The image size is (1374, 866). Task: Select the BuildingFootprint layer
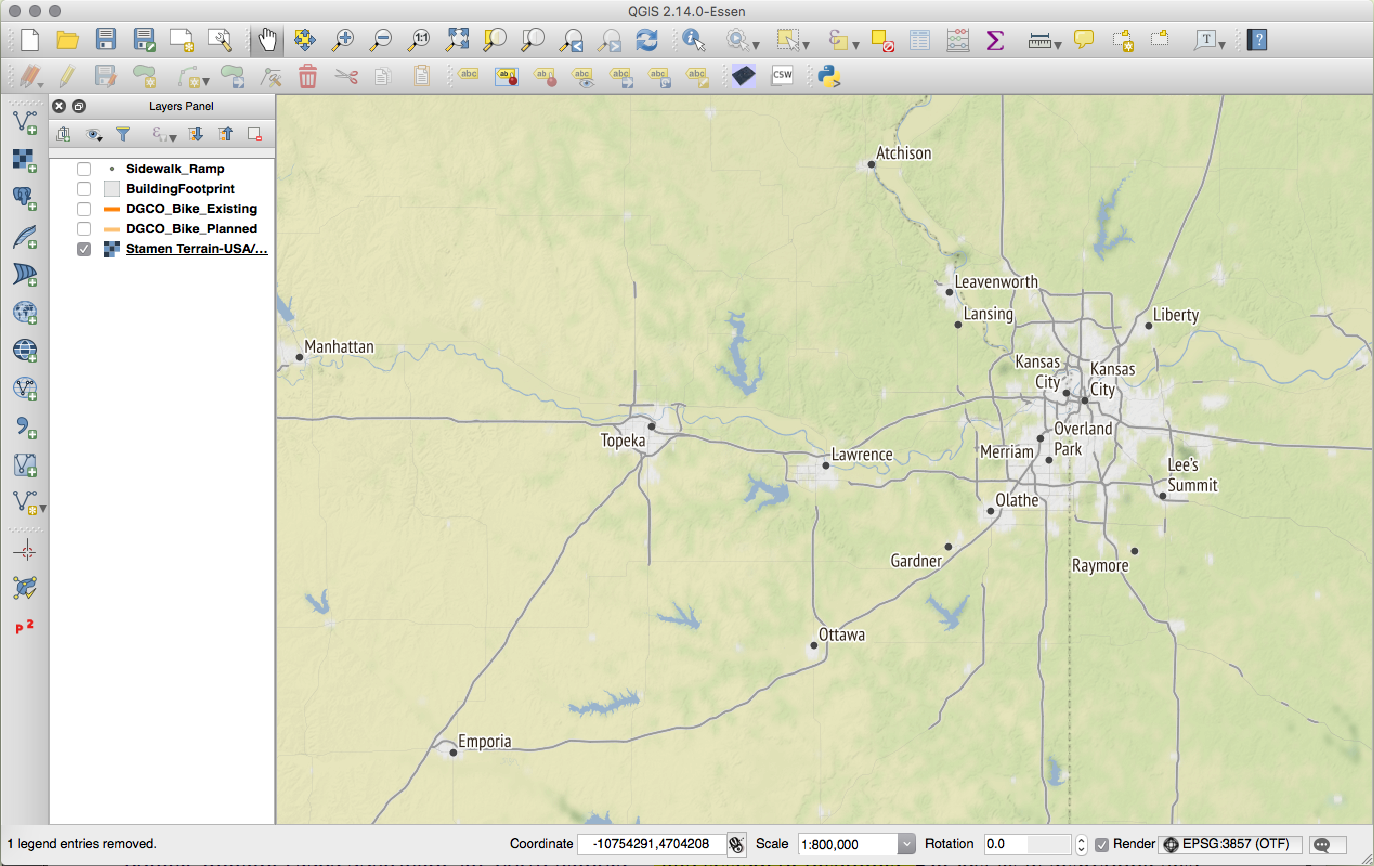click(x=180, y=189)
